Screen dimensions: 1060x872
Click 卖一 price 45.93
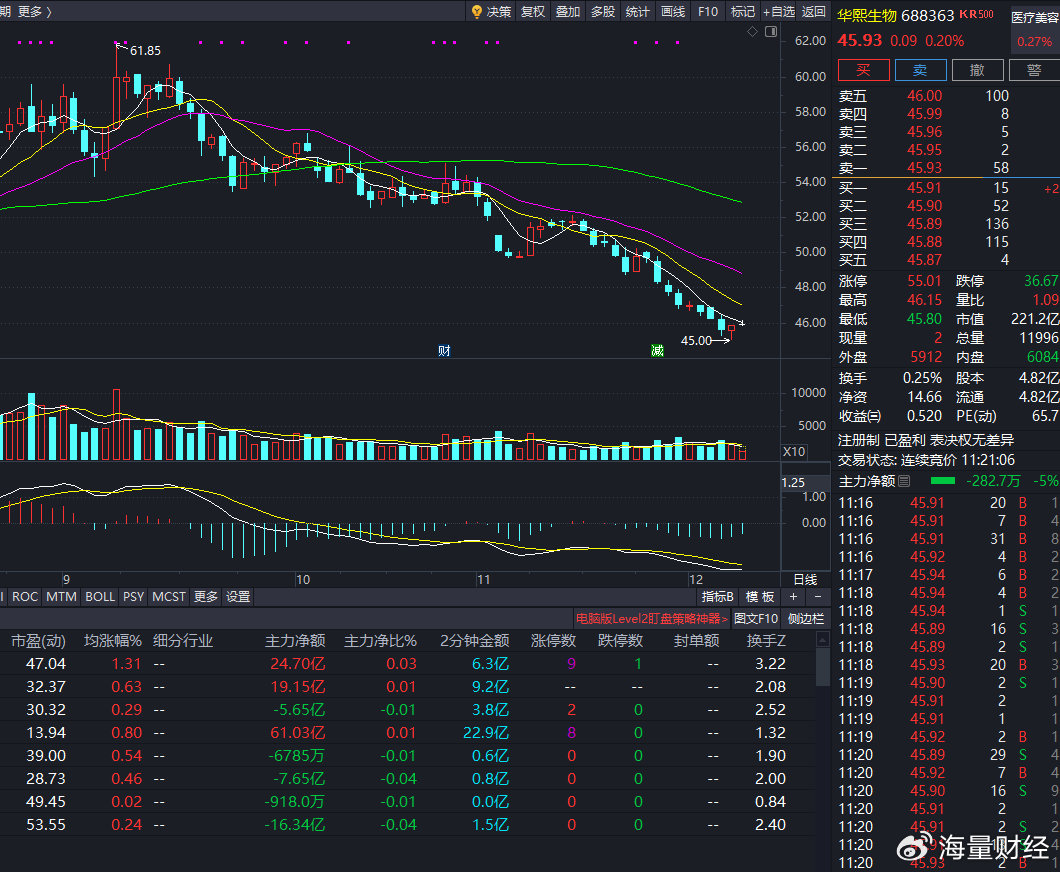924,167
